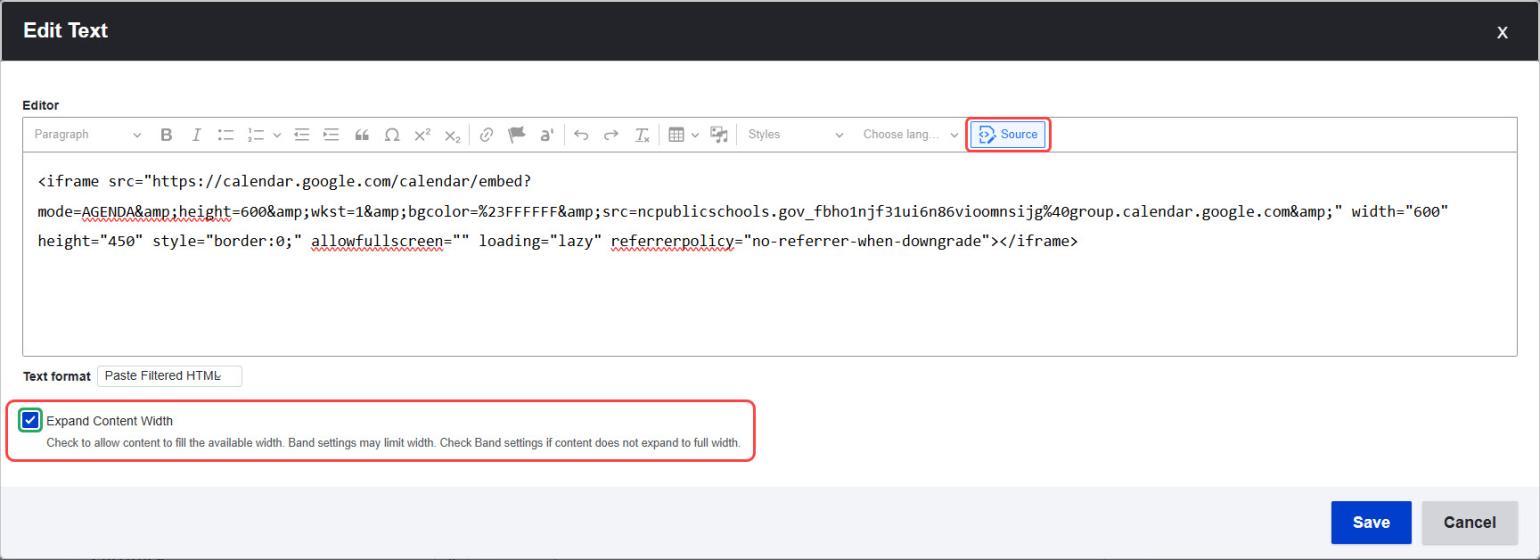Click the abbreviation (a') toolbar icon

point(546,135)
